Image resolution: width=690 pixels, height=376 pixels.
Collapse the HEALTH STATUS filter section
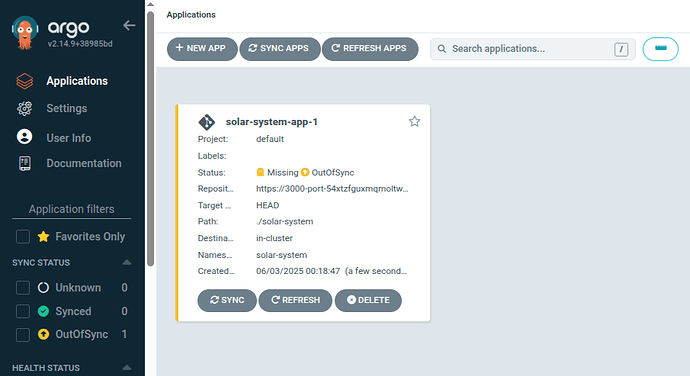click(x=127, y=368)
